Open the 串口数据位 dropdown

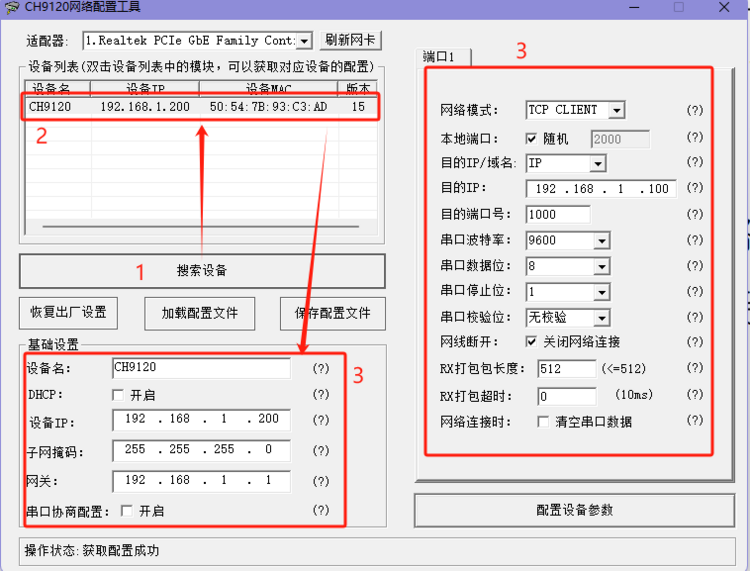point(602,266)
